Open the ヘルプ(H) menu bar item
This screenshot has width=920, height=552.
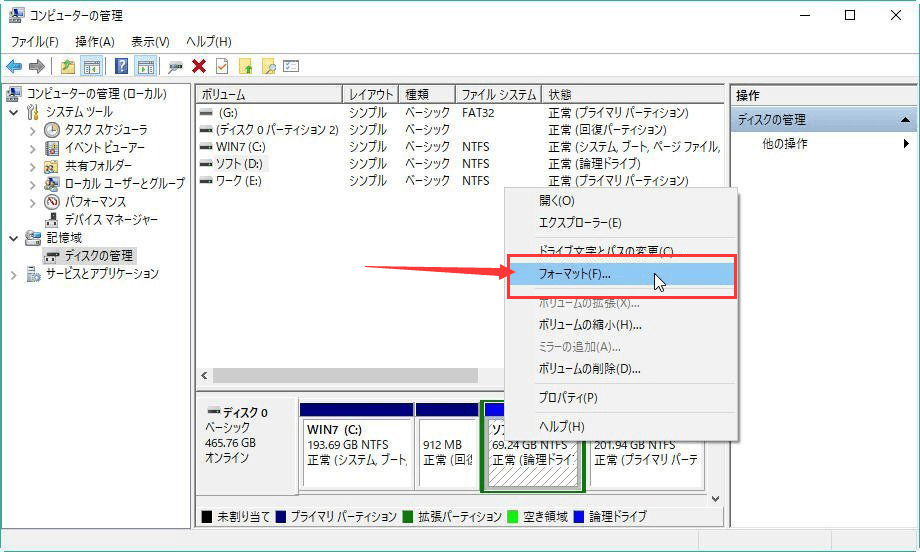click(x=208, y=42)
